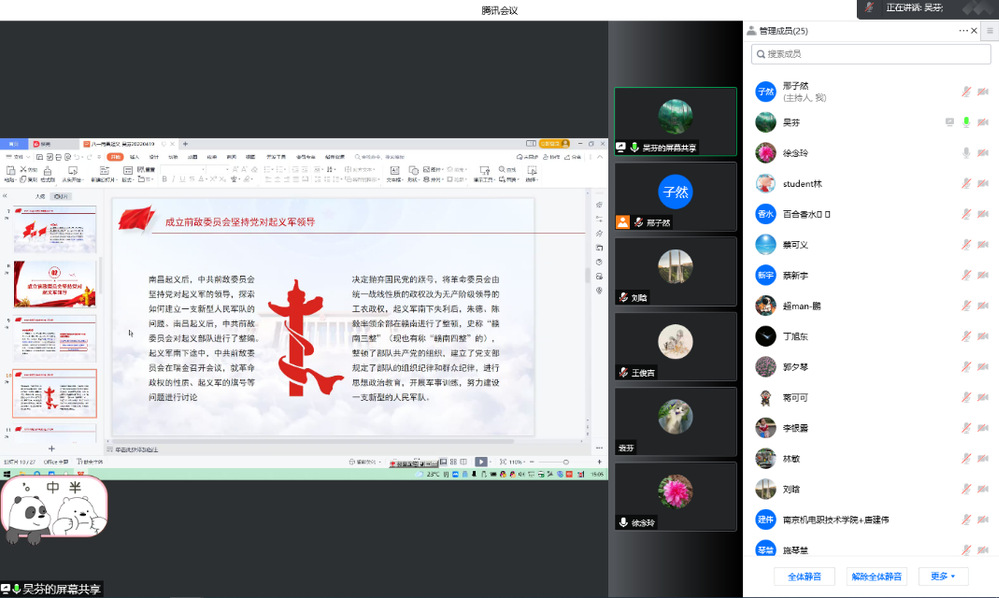Toggle camera for 李银露
This screenshot has height=598, width=999.
tap(982, 429)
